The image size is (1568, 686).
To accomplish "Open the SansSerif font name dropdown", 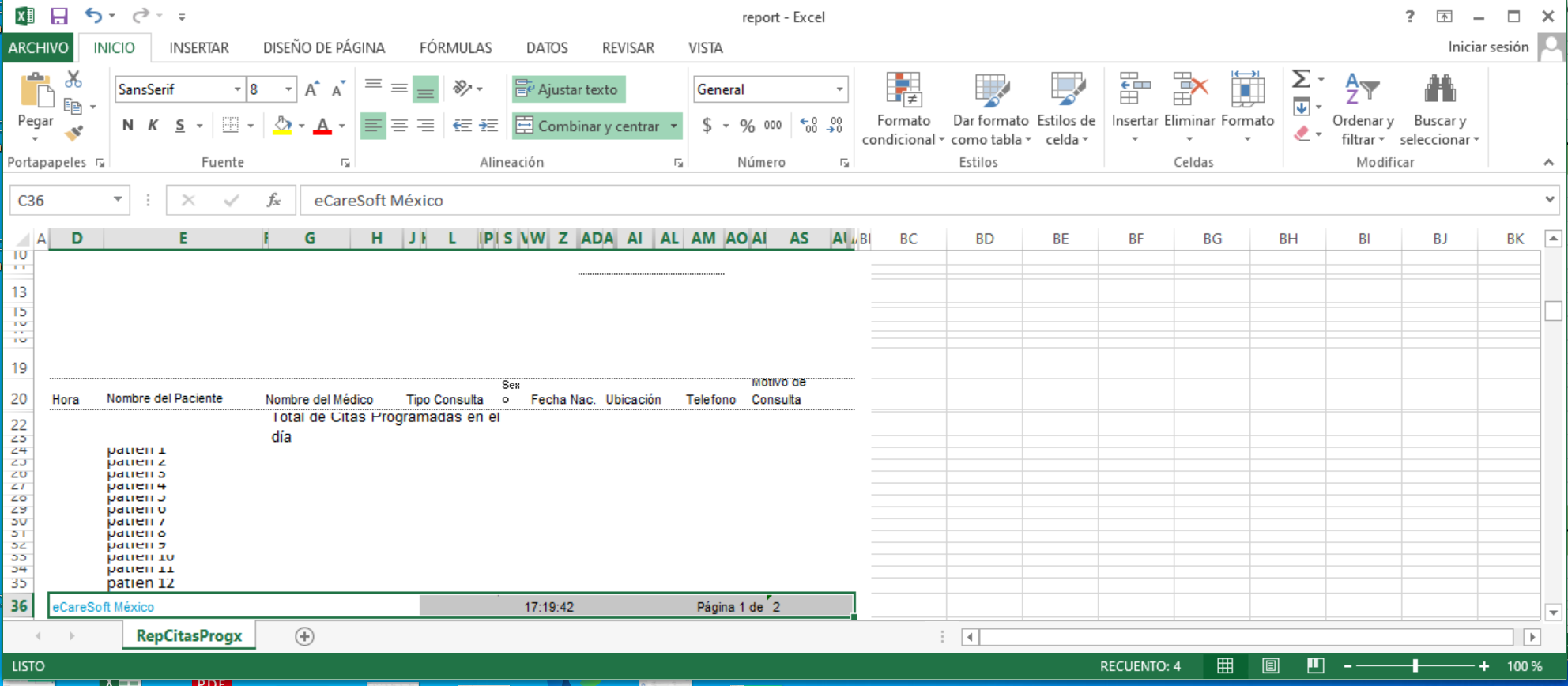I will coord(237,89).
